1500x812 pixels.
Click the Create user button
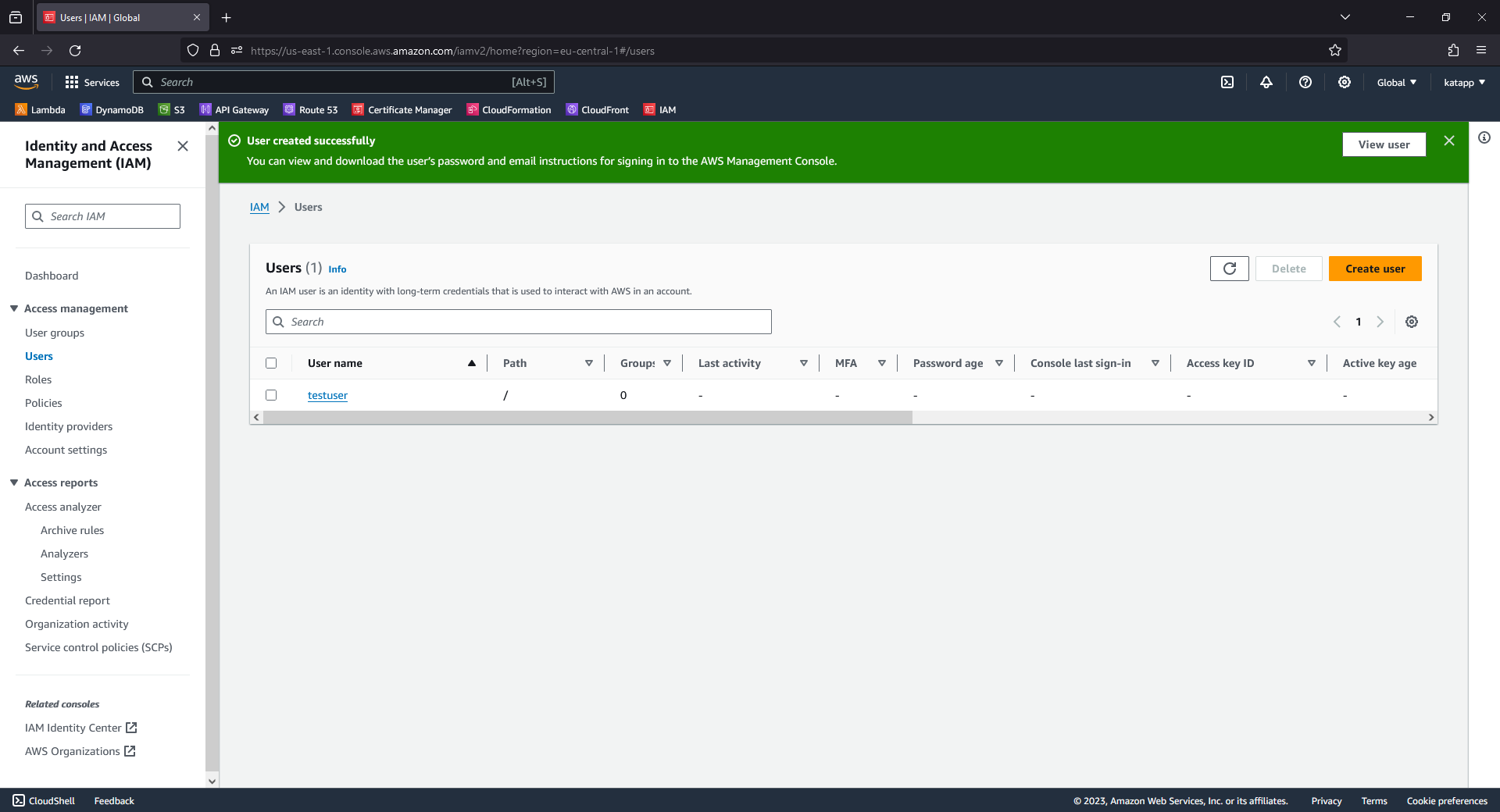tap(1375, 269)
